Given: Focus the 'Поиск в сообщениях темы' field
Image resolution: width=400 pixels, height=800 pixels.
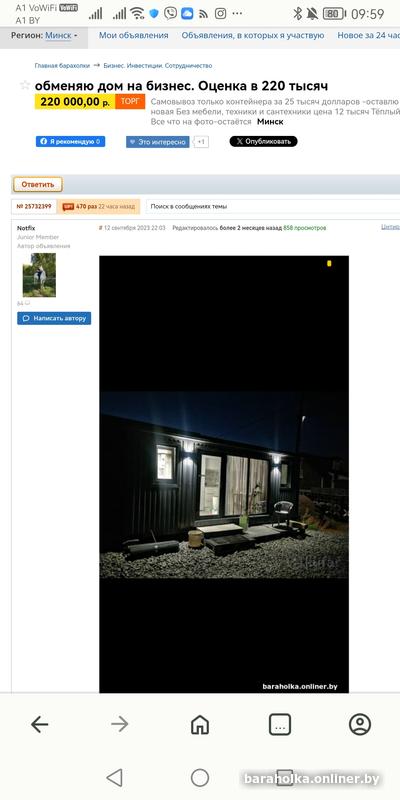Looking at the screenshot, I should point(273,207).
